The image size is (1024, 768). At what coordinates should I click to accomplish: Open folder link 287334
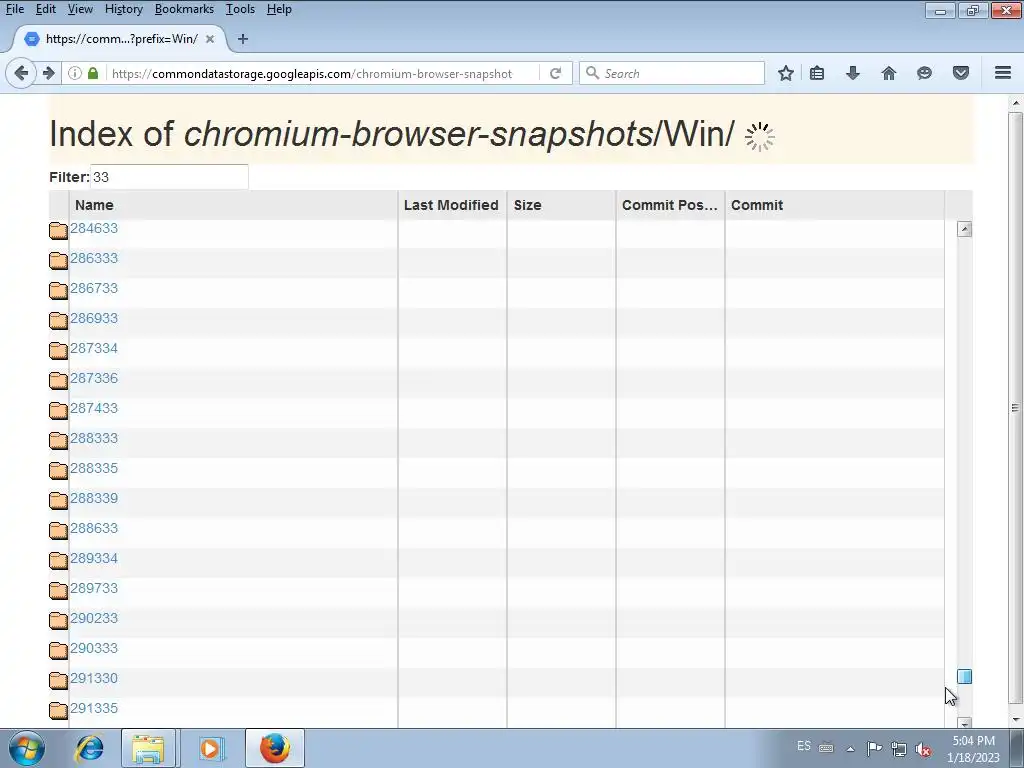click(x=94, y=348)
